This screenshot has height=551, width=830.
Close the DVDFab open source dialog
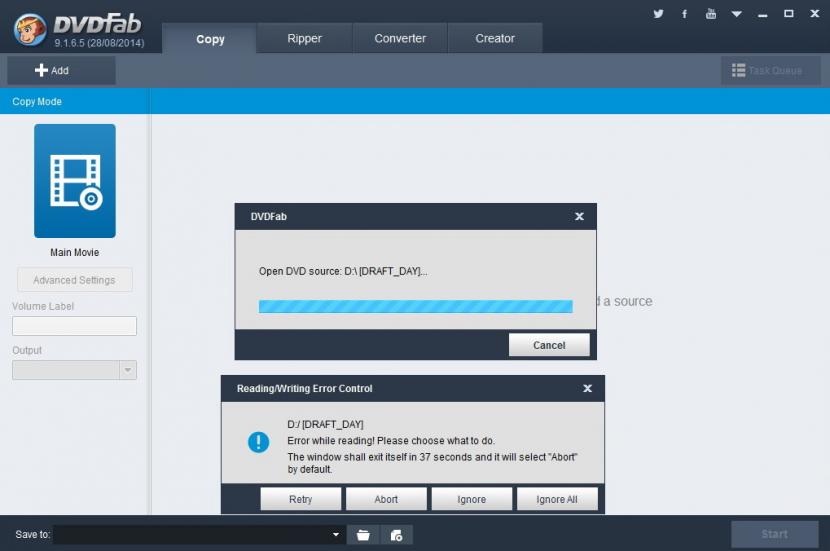click(580, 216)
